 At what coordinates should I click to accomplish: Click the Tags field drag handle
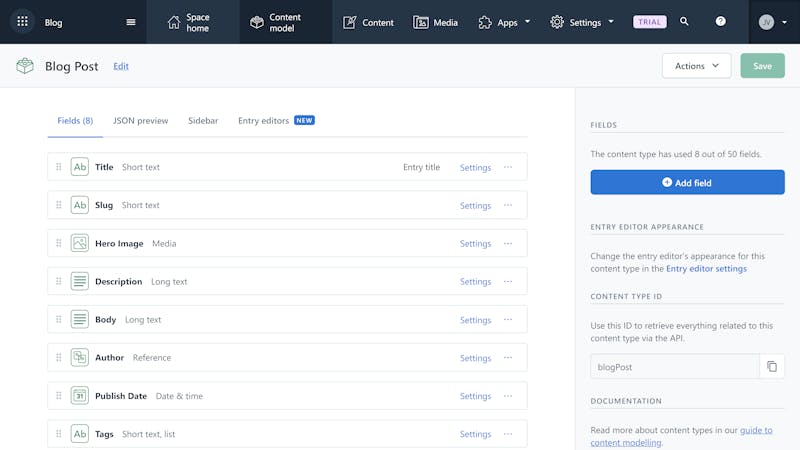tap(59, 434)
